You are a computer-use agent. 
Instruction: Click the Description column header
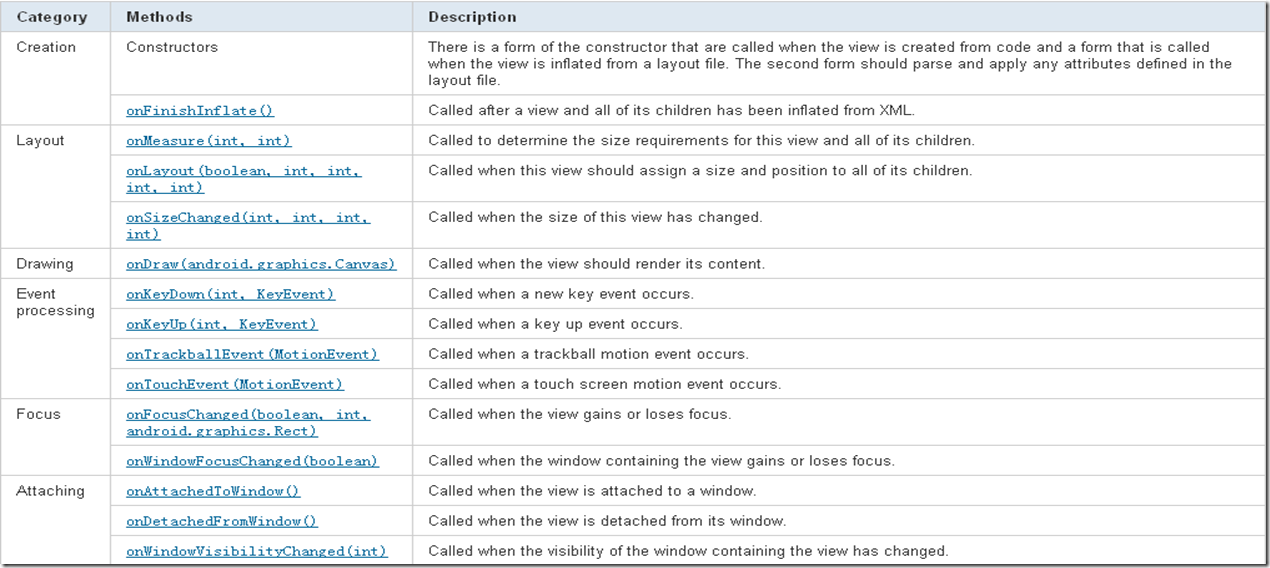click(x=473, y=17)
